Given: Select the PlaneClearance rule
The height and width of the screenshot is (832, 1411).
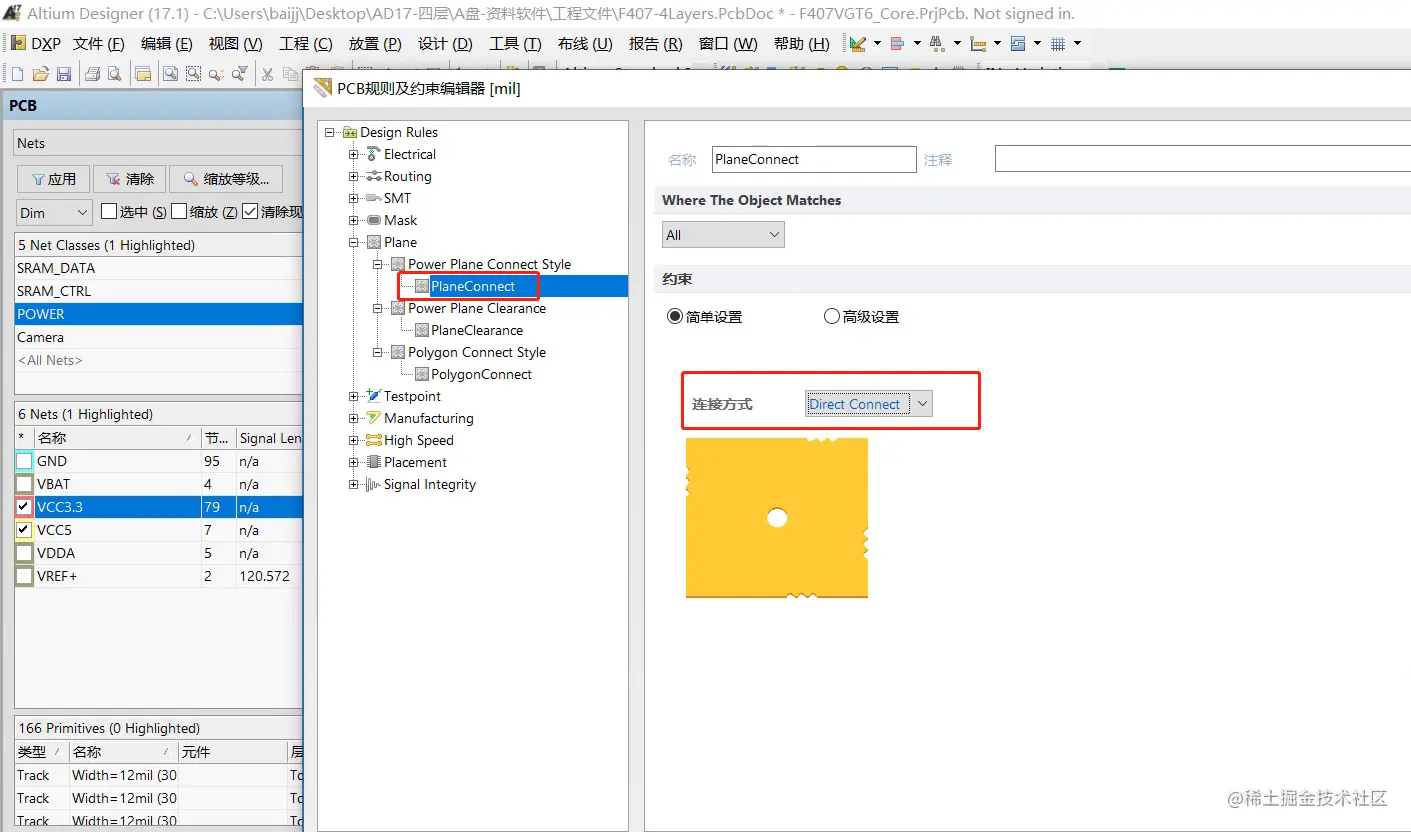Looking at the screenshot, I should coord(477,330).
